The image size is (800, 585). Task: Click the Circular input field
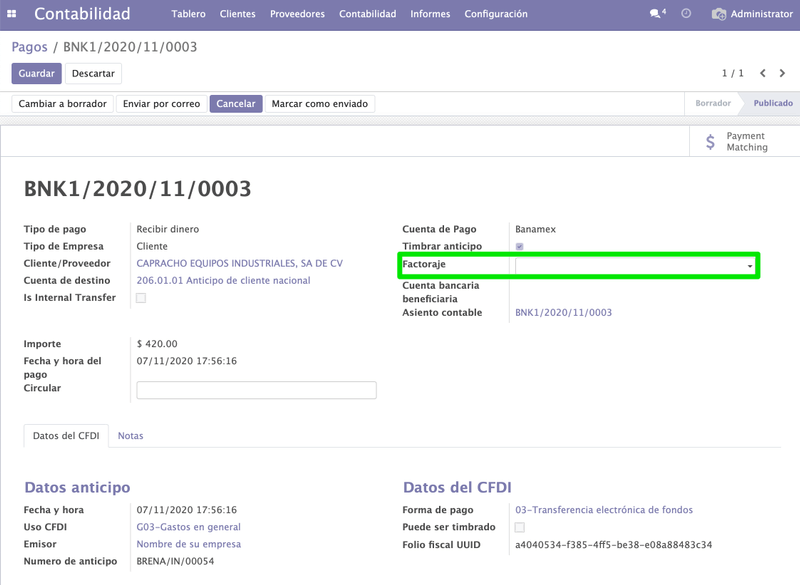pyautogui.click(x=257, y=390)
